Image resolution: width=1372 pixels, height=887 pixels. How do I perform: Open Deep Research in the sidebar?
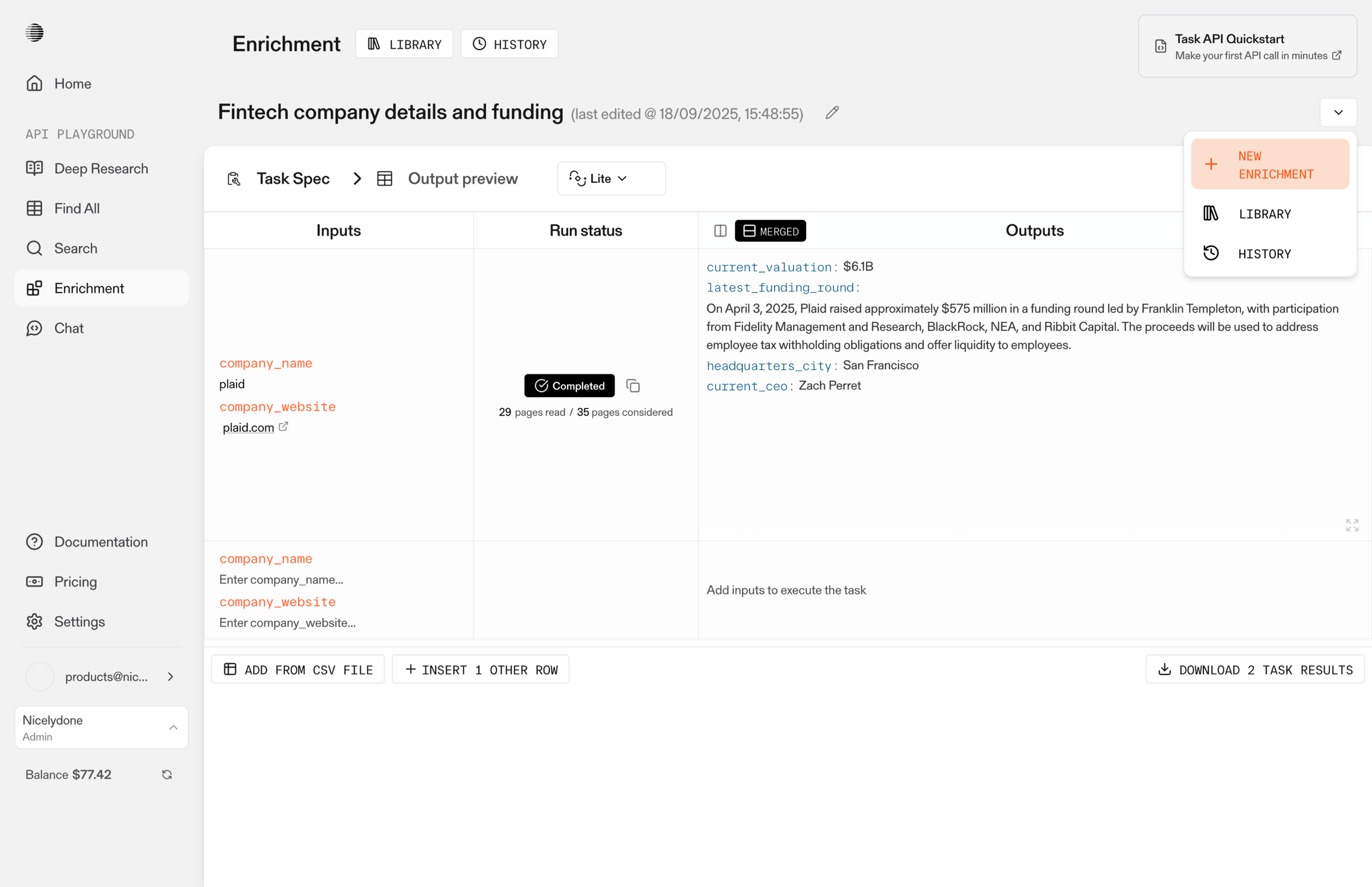click(x=101, y=168)
